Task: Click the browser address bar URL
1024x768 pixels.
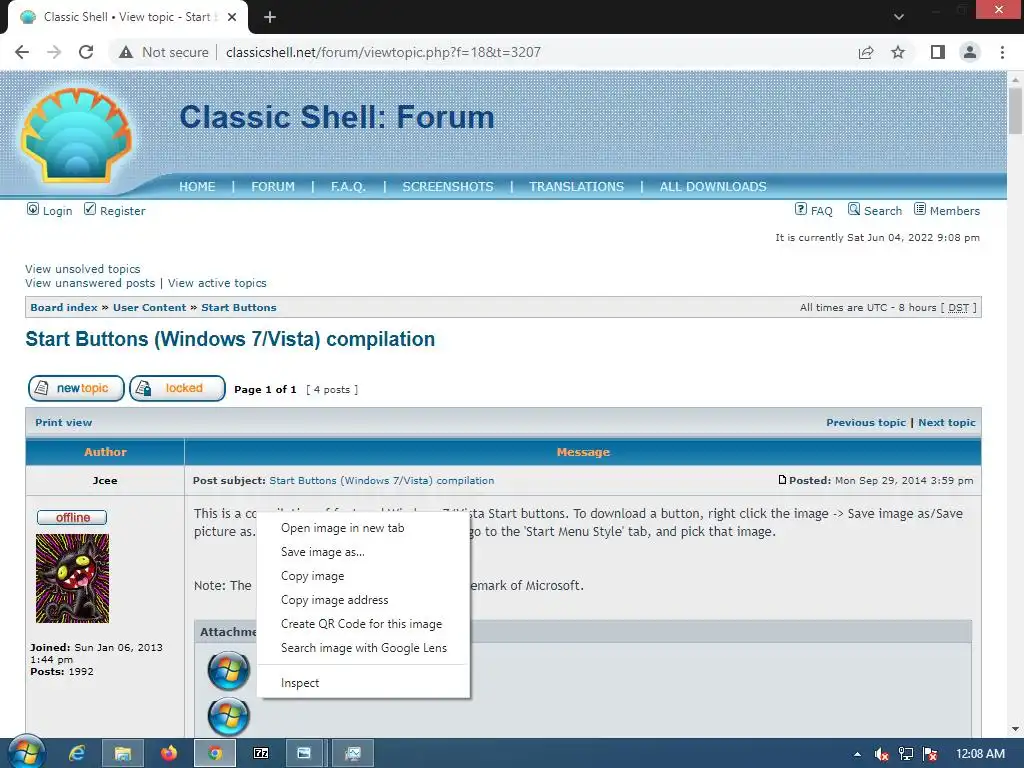Action: pyautogui.click(x=383, y=52)
